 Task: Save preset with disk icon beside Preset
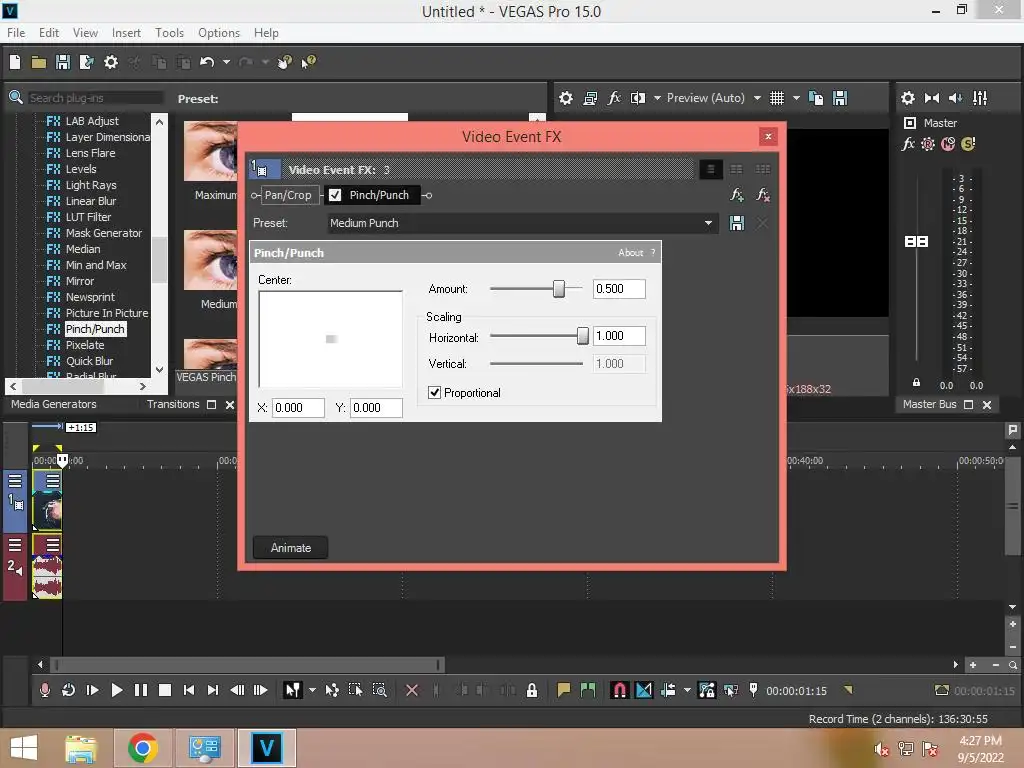[x=737, y=223]
